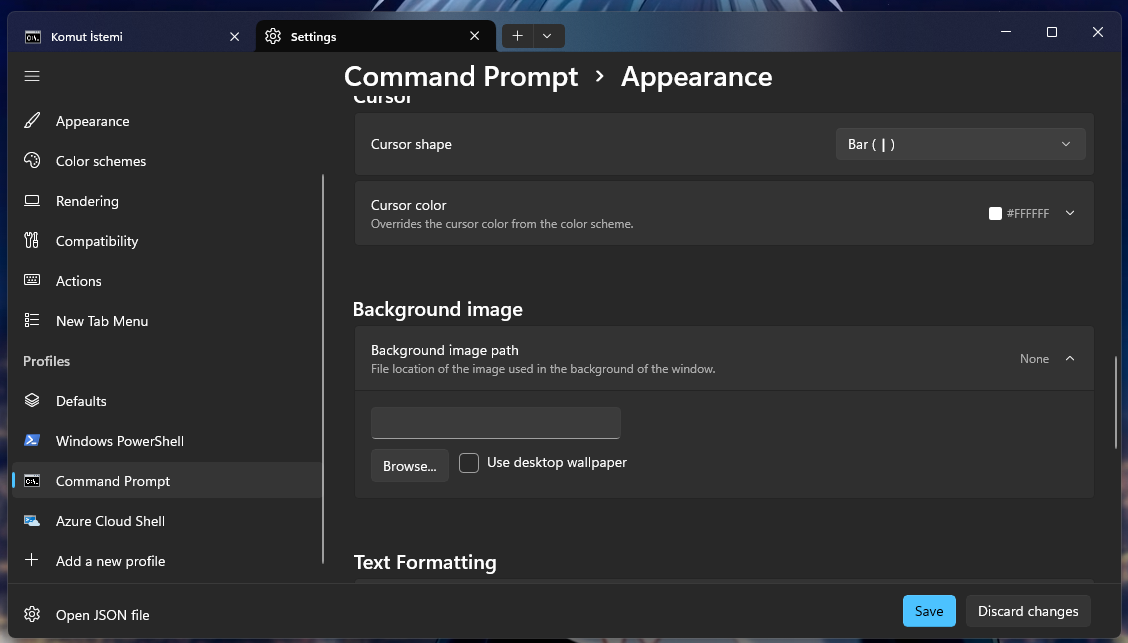Click the plus icon beside Add a new profile
Screen dimensions: 1128x643
coord(32,560)
